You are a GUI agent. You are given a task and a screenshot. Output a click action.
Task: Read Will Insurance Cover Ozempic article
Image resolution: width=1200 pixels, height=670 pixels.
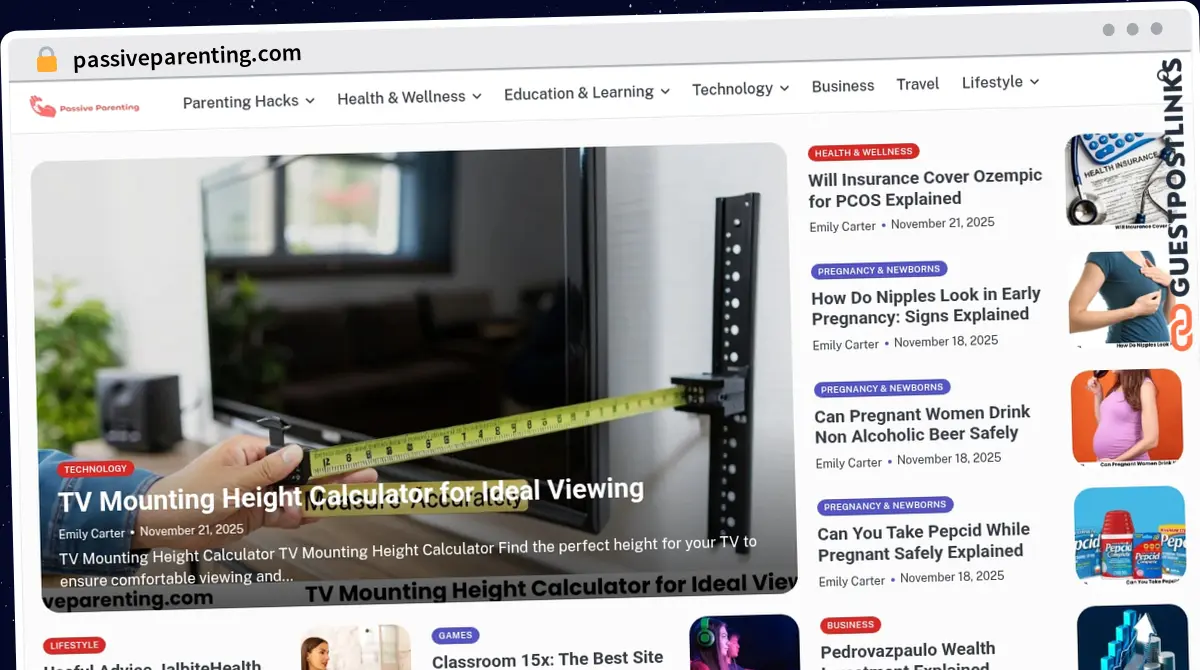(x=925, y=188)
